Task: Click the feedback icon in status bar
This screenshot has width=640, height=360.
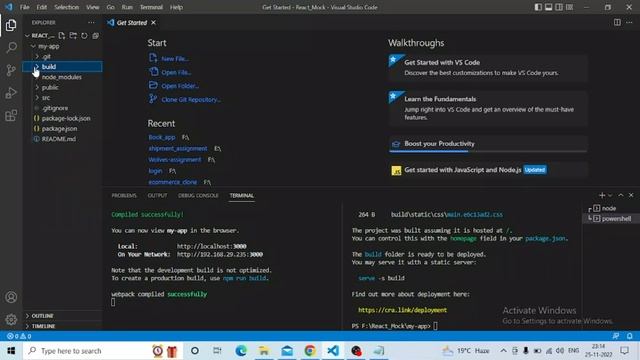Action: pos(616,336)
